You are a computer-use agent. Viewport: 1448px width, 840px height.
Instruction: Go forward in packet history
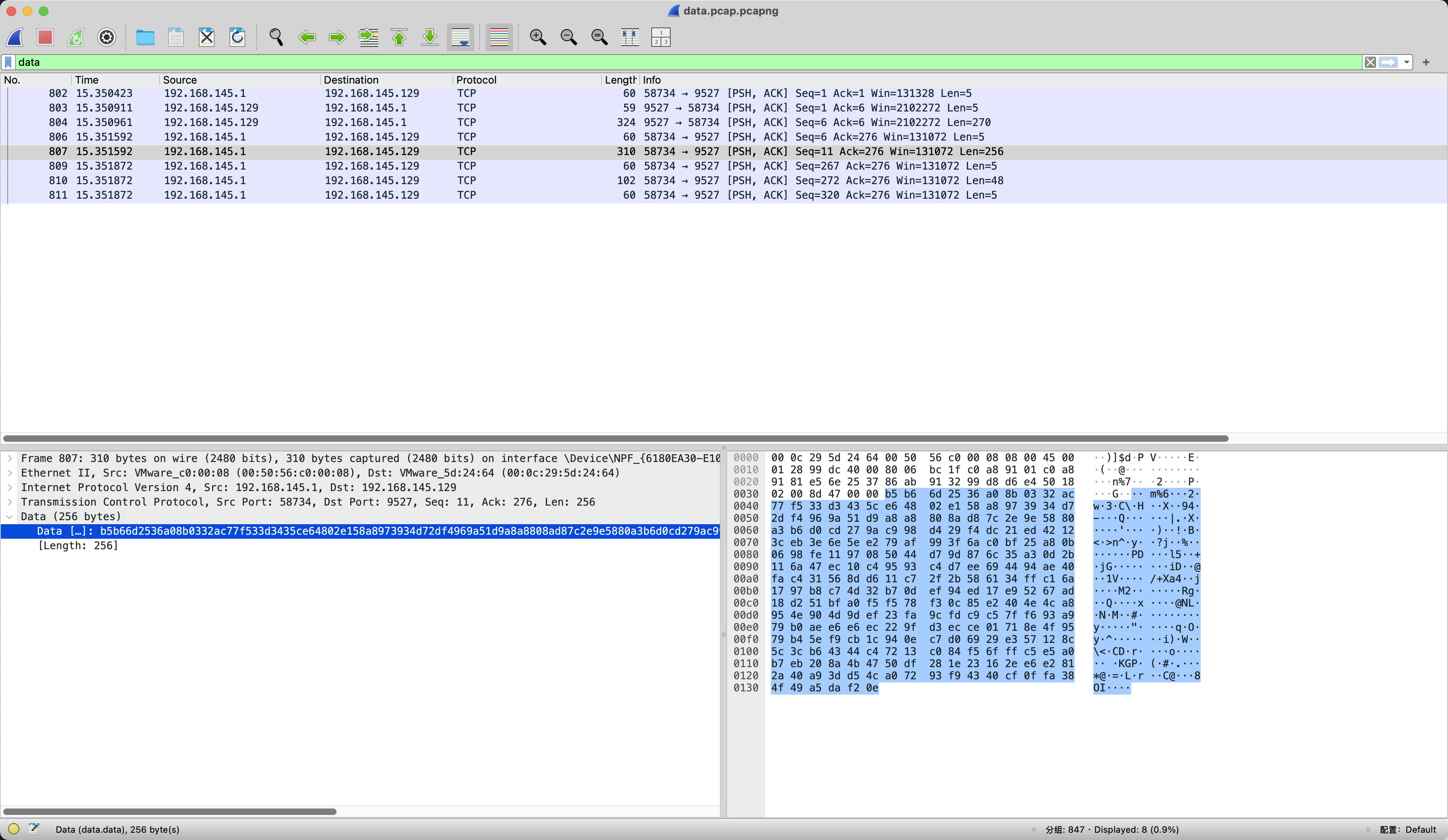click(337, 37)
